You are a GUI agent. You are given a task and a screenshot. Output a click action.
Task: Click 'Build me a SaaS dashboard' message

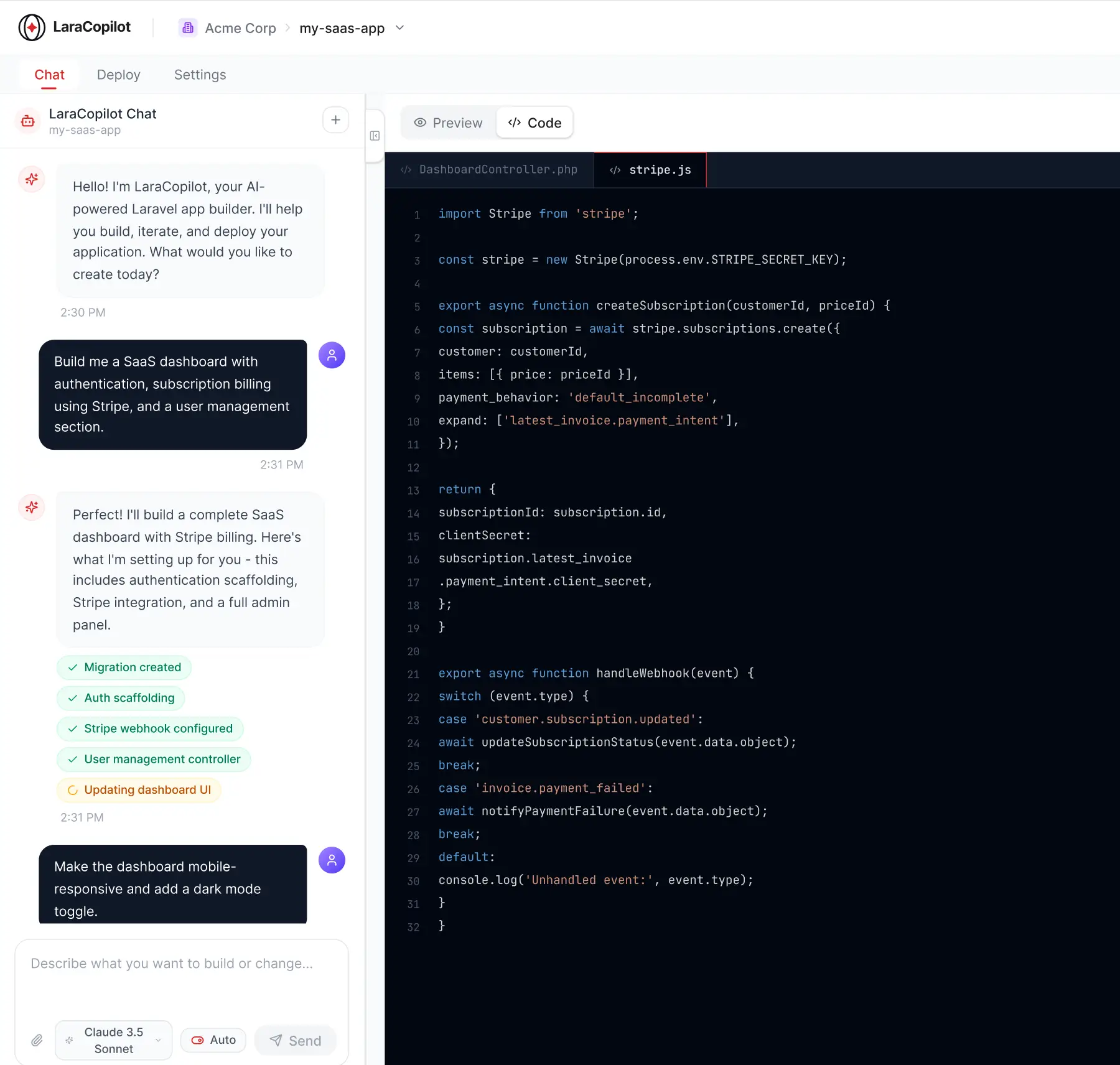pyautogui.click(x=172, y=394)
